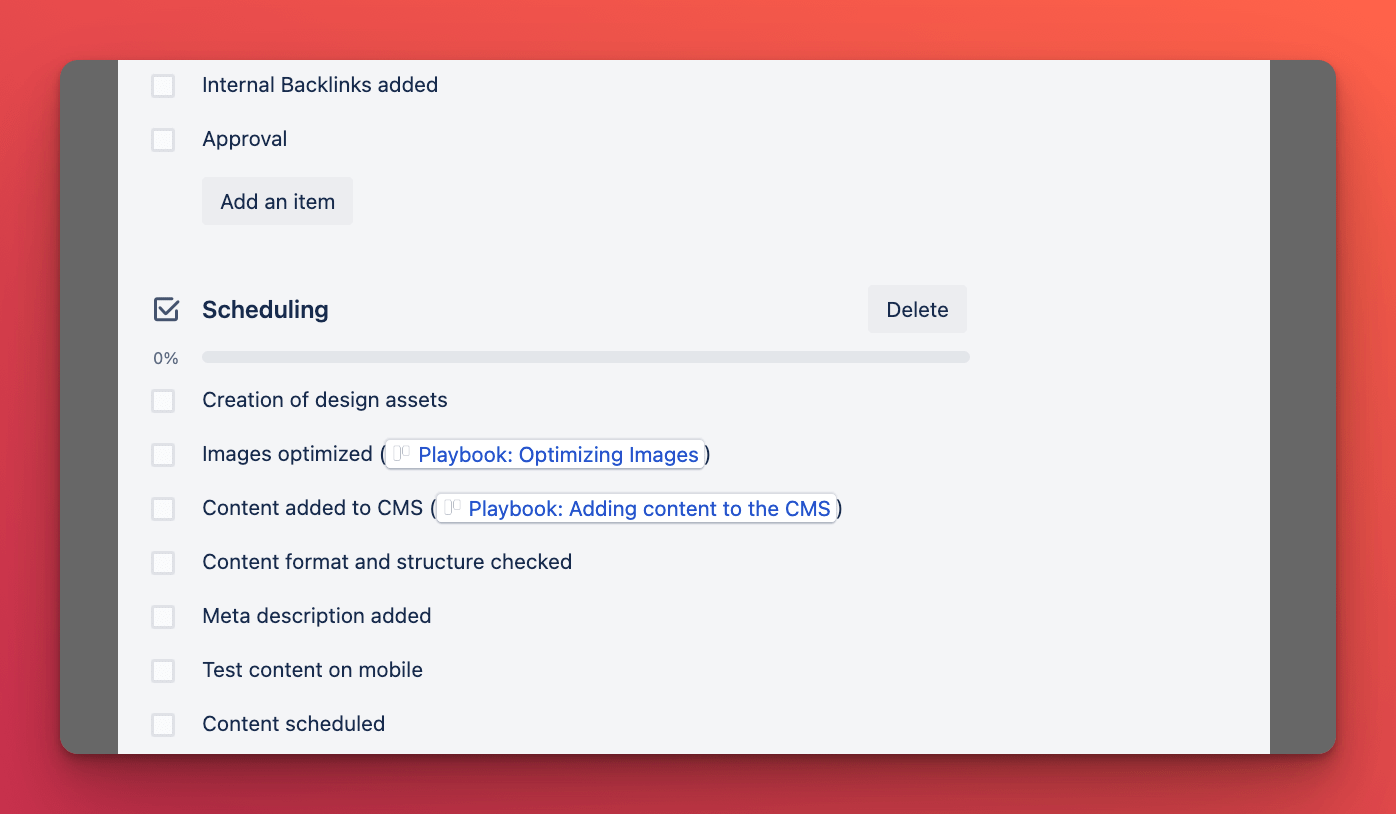Image resolution: width=1396 pixels, height=814 pixels.
Task: Tick the Approval checkbox
Action: coord(163,140)
